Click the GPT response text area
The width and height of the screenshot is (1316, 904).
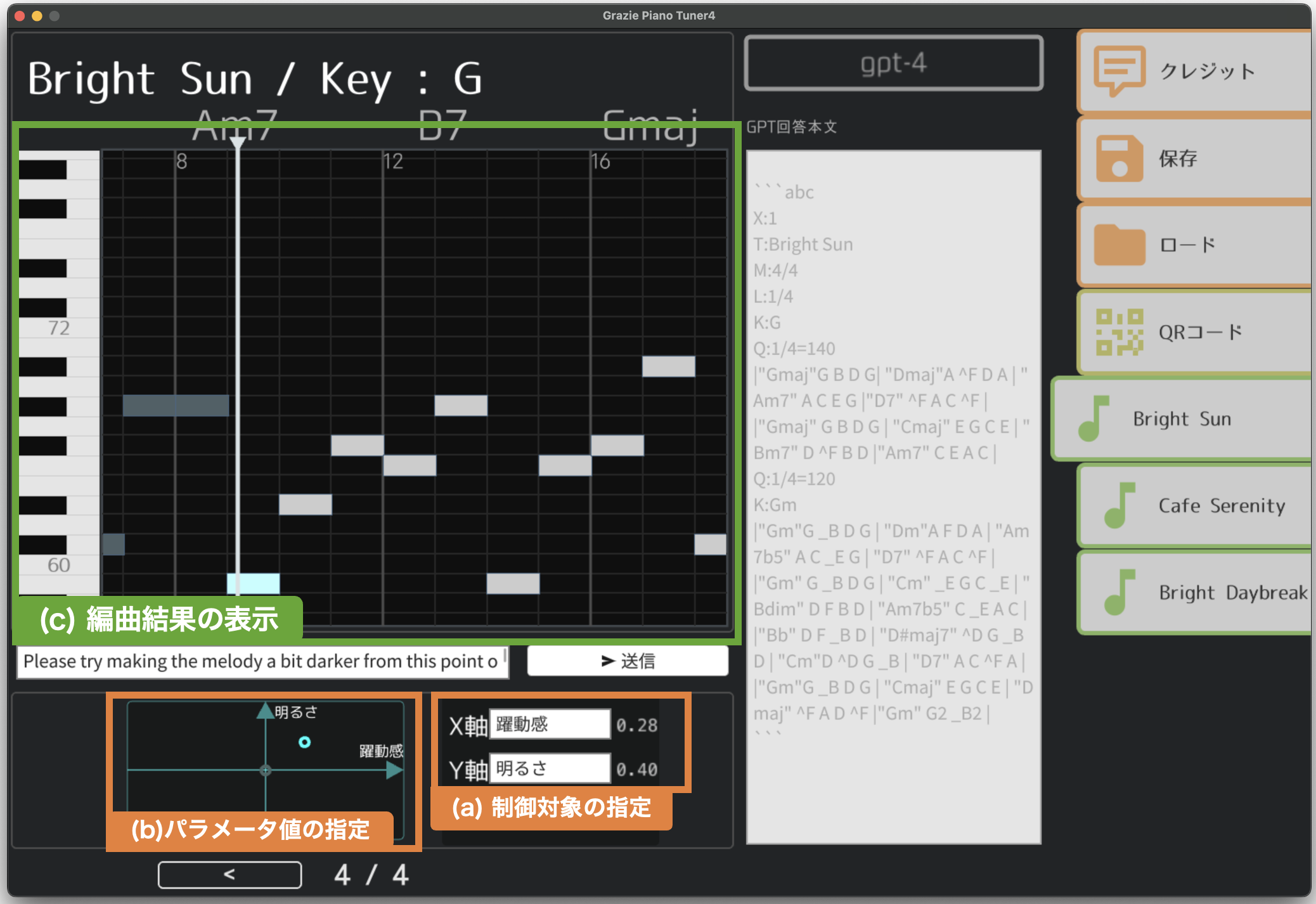click(893, 494)
